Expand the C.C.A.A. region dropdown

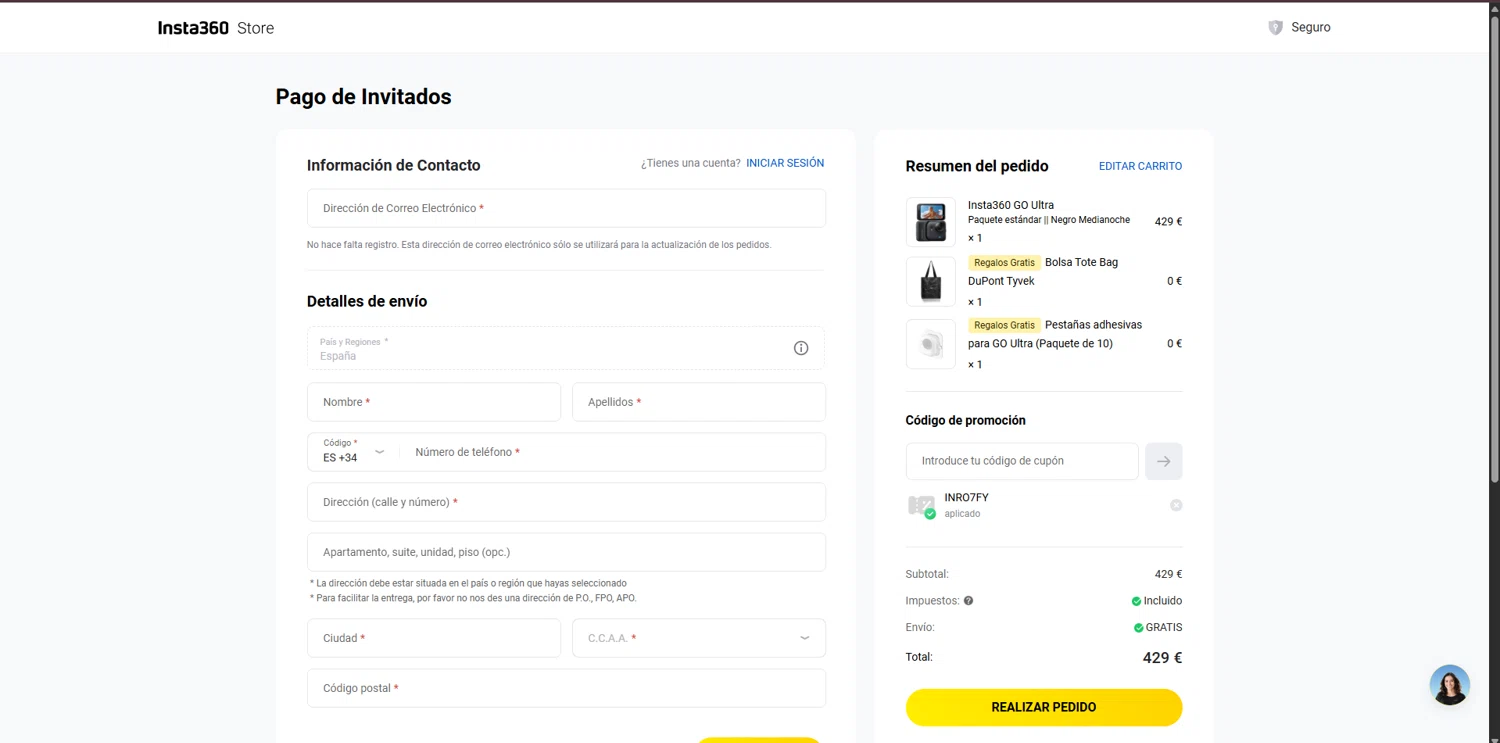click(x=699, y=638)
